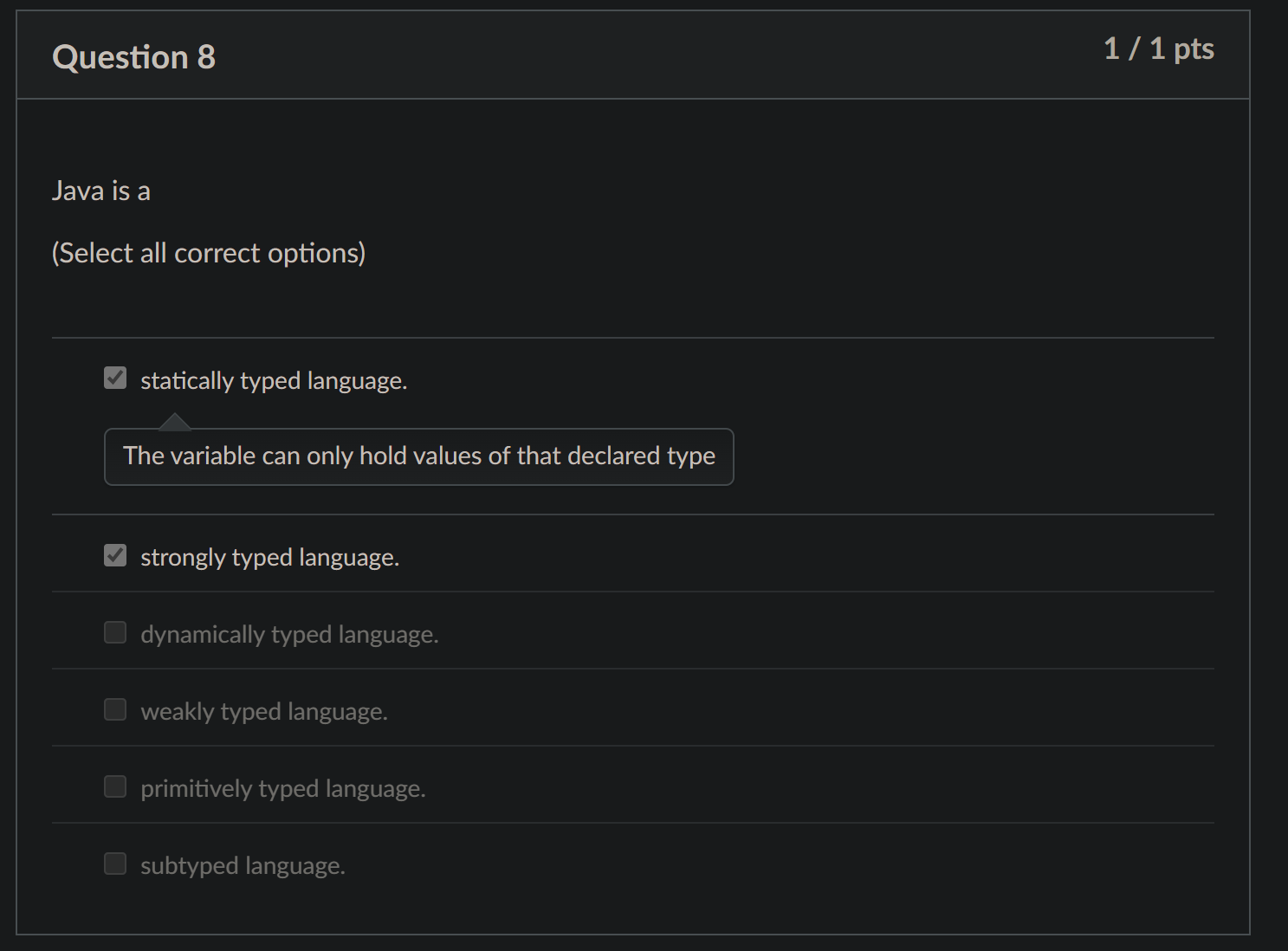Click the divider line above the first answer
This screenshot has width=1288, height=951.
tap(632, 338)
